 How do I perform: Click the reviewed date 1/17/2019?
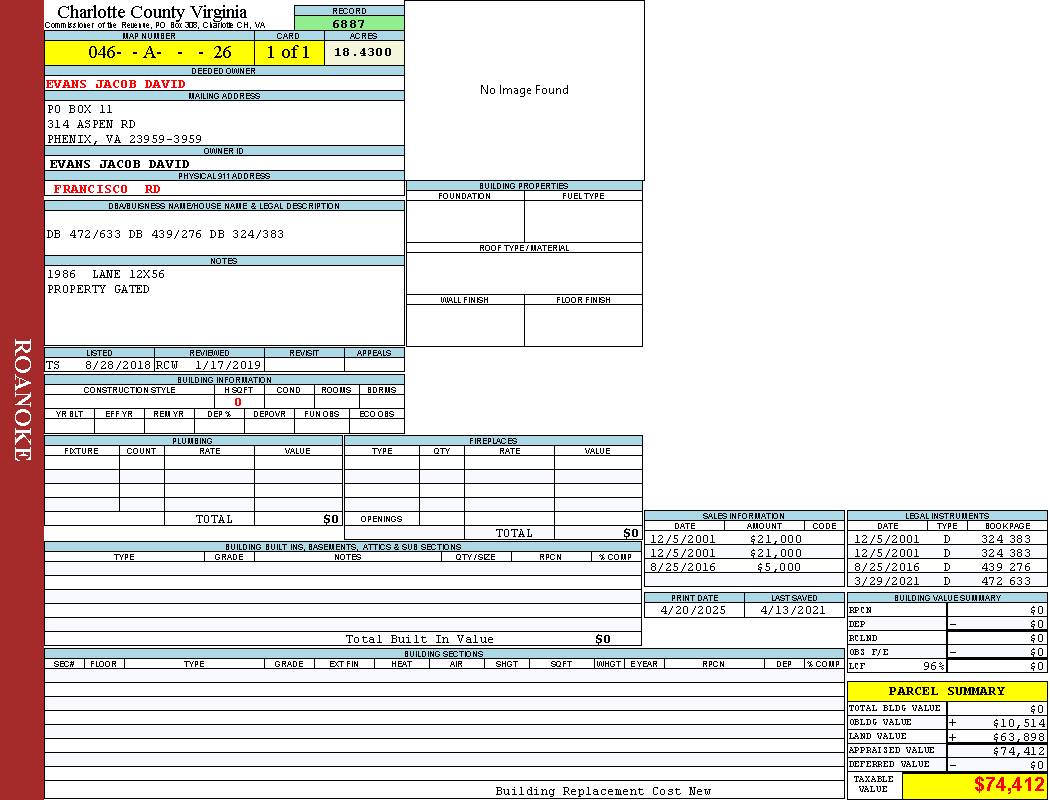tap(228, 365)
